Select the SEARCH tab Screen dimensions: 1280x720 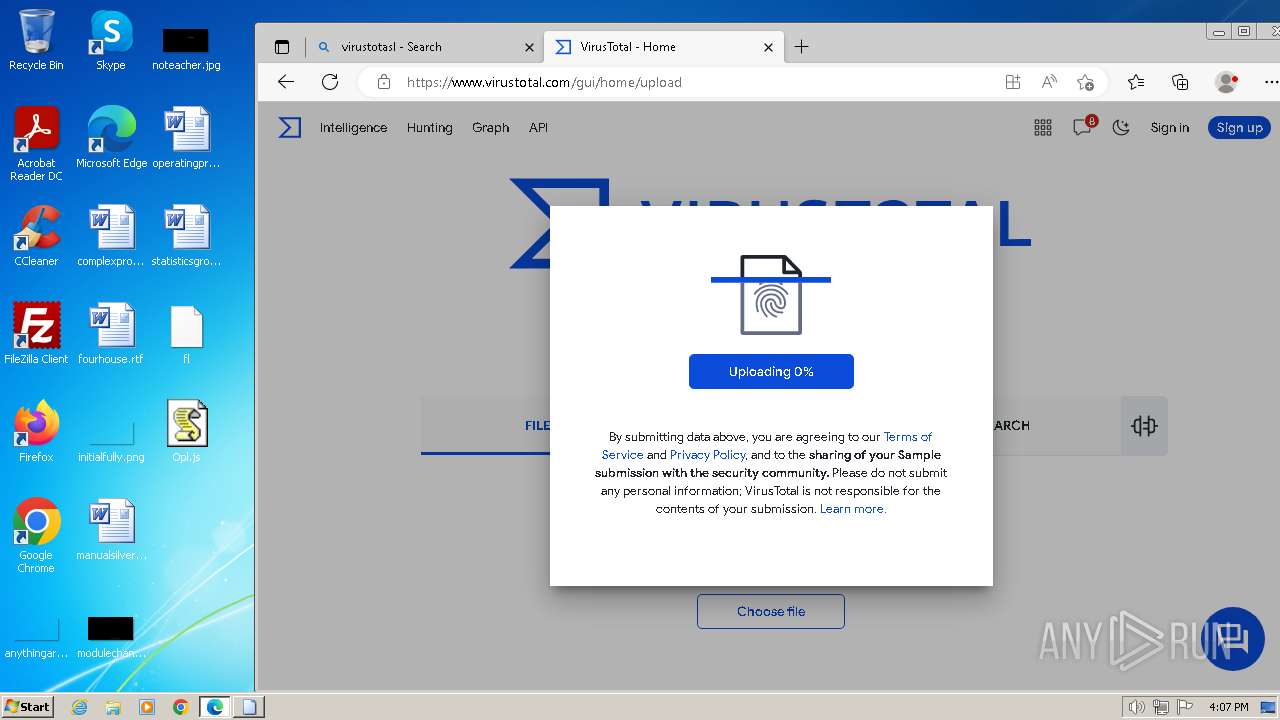(x=1011, y=425)
